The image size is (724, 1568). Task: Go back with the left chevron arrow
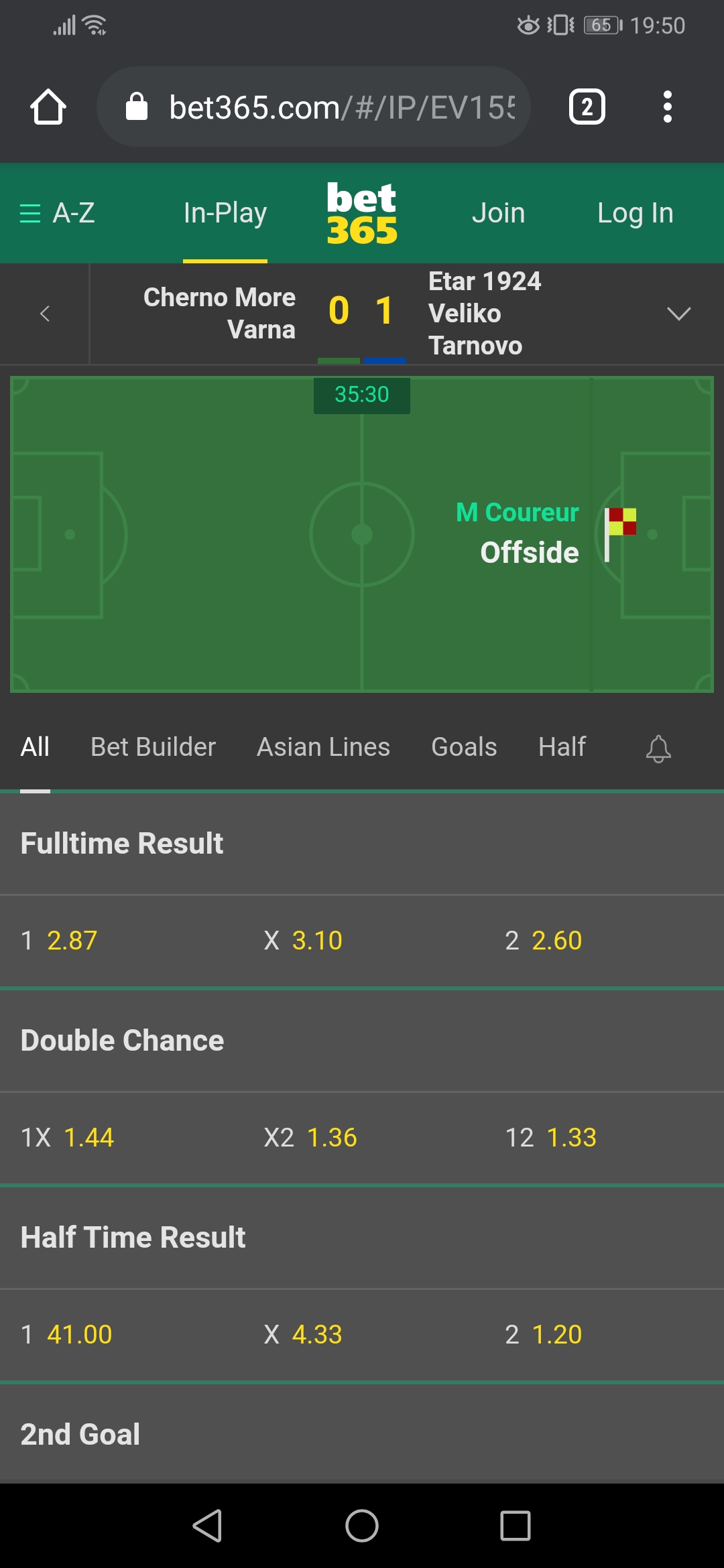pyautogui.click(x=45, y=314)
